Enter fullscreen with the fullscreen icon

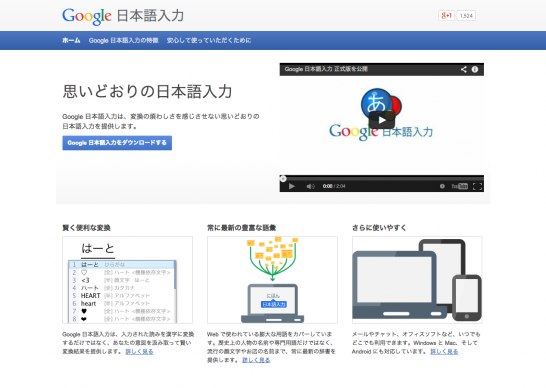click(x=477, y=186)
